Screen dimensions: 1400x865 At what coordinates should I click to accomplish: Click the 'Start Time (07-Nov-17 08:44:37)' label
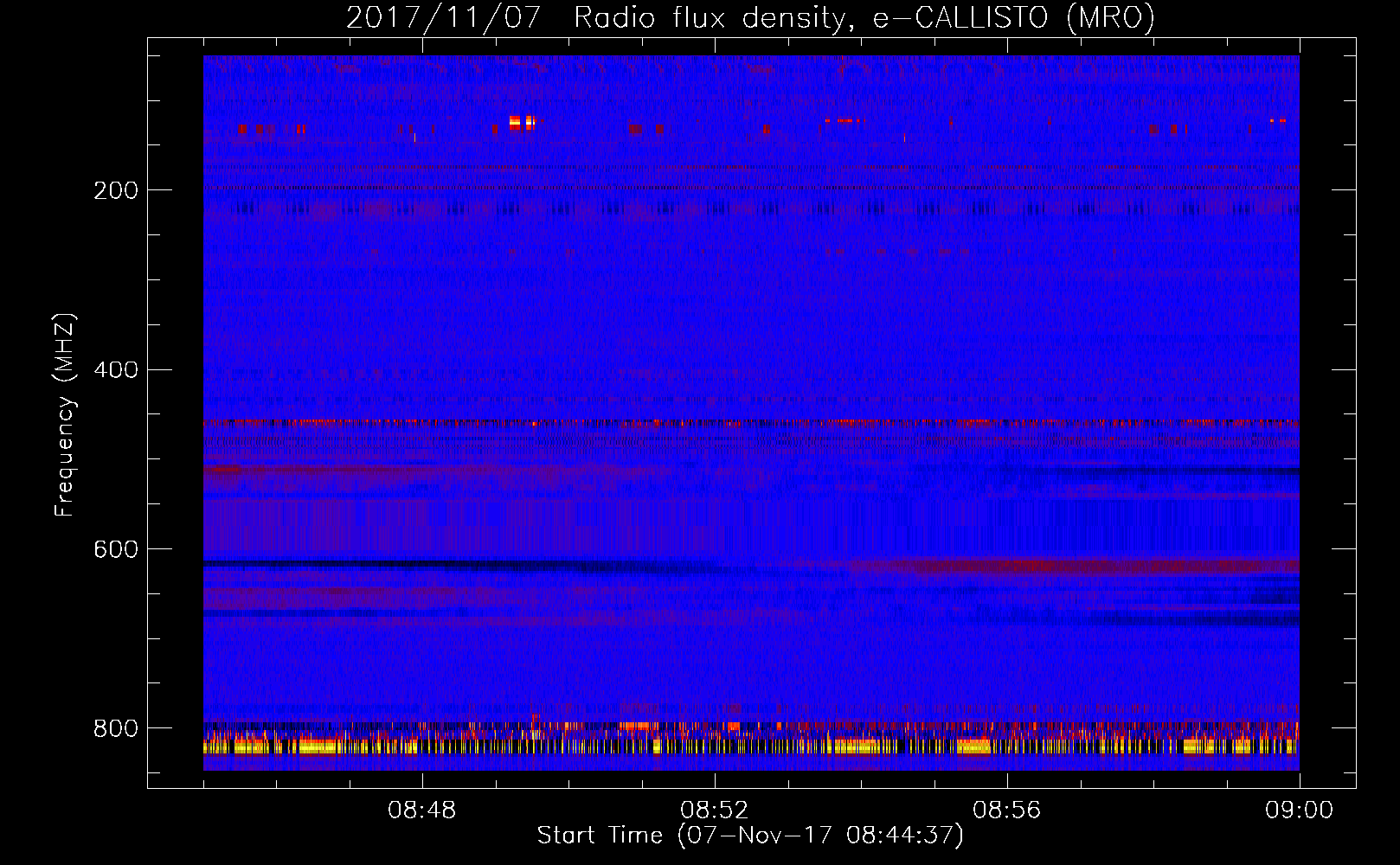(750, 836)
